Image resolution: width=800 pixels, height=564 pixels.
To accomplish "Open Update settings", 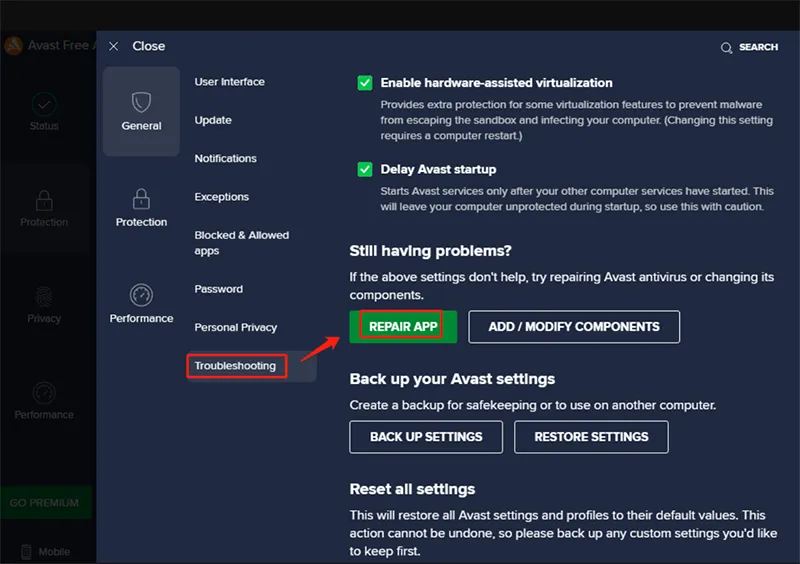I will (213, 120).
